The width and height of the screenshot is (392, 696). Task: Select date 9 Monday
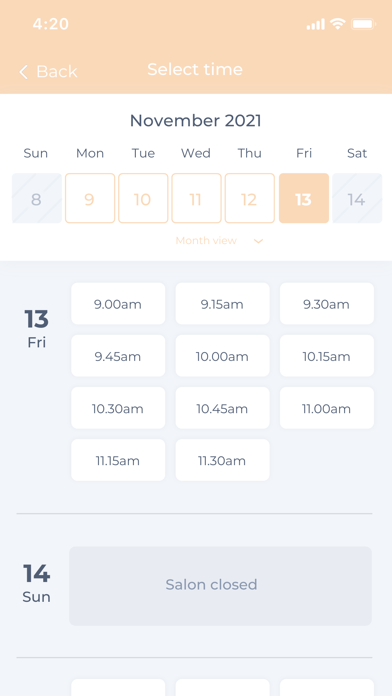pyautogui.click(x=90, y=198)
